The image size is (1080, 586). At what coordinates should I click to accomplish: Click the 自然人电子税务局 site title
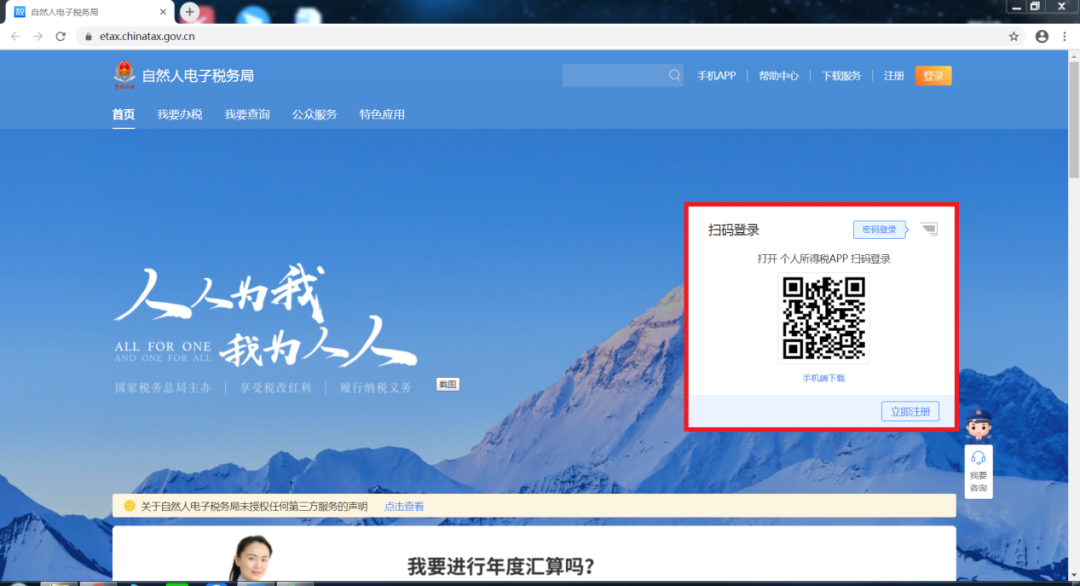198,76
